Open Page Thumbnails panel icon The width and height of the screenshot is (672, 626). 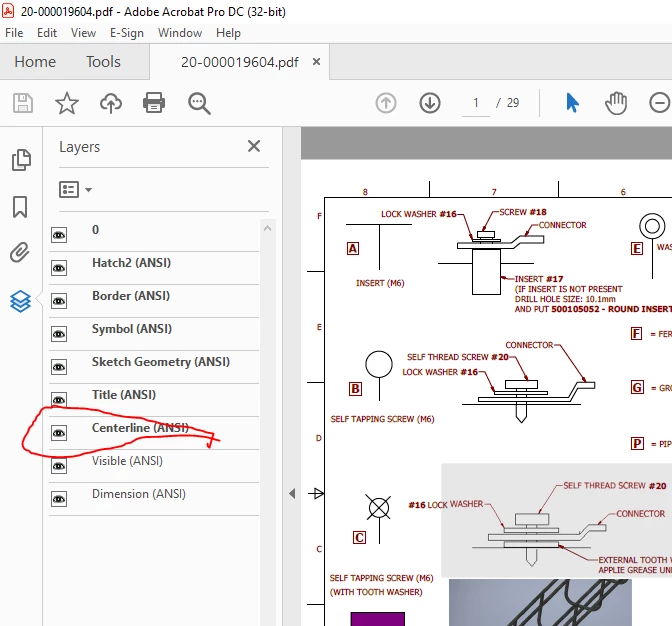21,160
